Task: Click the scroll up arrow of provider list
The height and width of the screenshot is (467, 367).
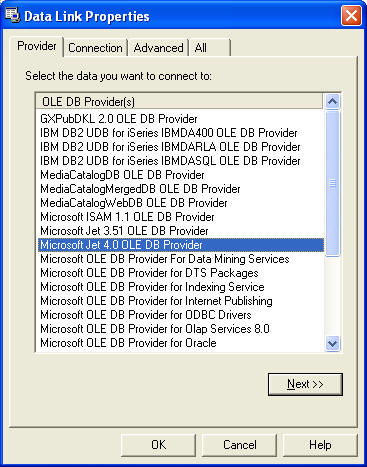Action: point(332,101)
